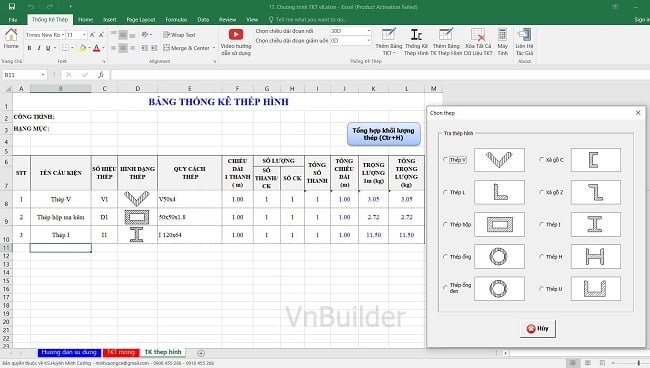The image size is (650, 368).
Task: Select the Xà gồ C radio button
Action: pos(541,160)
